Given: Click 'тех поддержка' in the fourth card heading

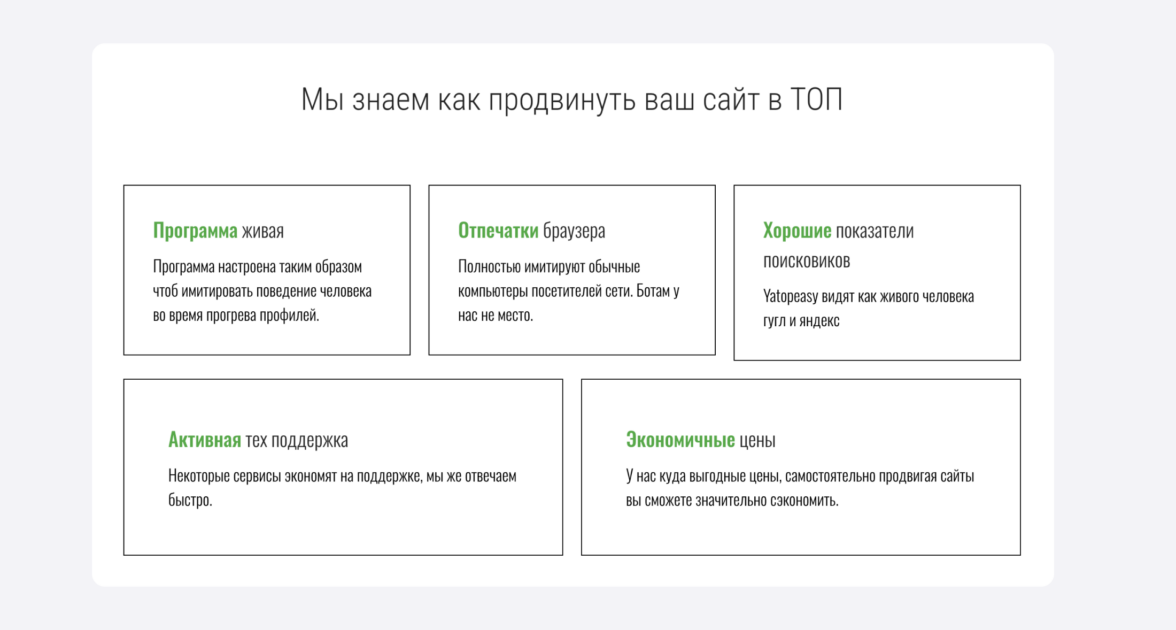Looking at the screenshot, I should click(x=296, y=440).
